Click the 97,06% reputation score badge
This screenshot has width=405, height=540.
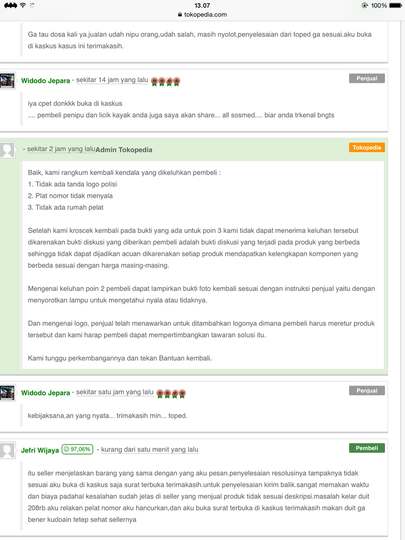tap(77, 449)
